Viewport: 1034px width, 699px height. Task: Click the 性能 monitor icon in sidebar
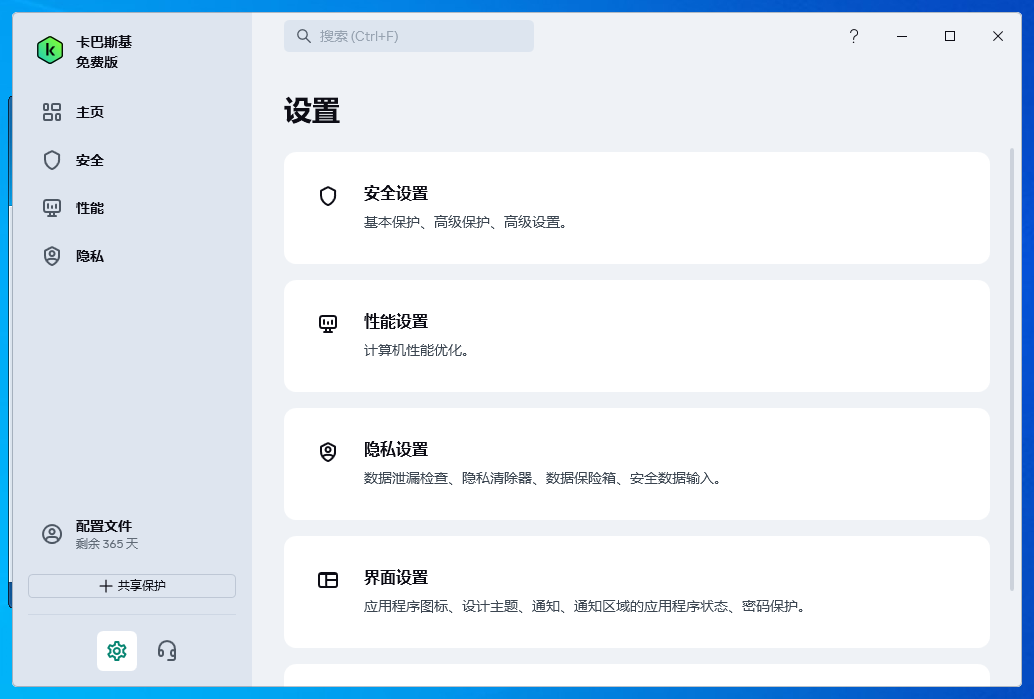[53, 208]
